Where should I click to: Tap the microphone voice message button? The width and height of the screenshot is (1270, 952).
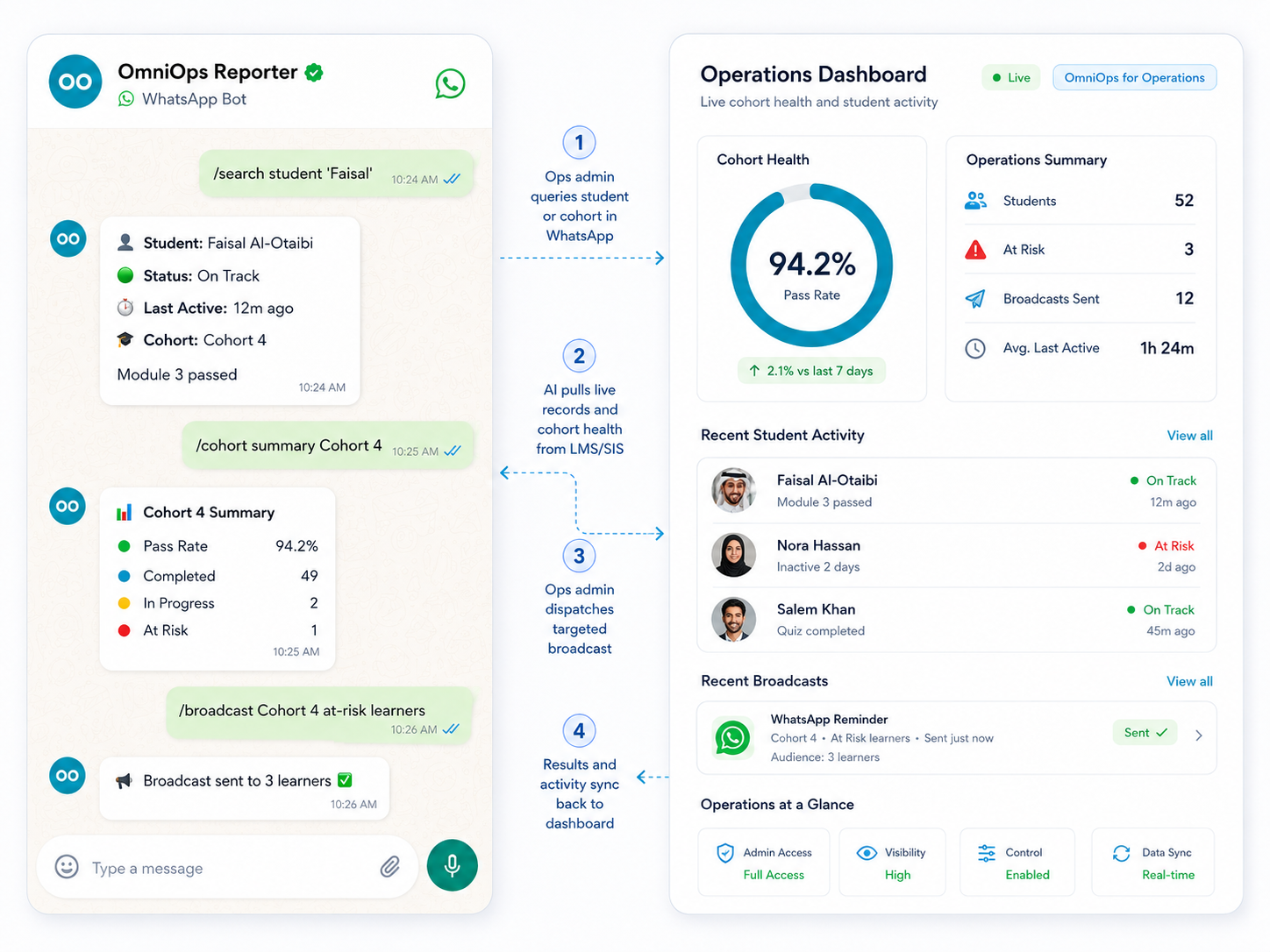tap(453, 865)
